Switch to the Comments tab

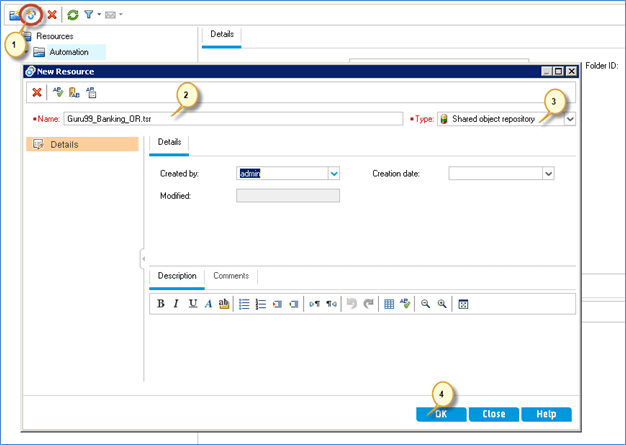(x=231, y=276)
